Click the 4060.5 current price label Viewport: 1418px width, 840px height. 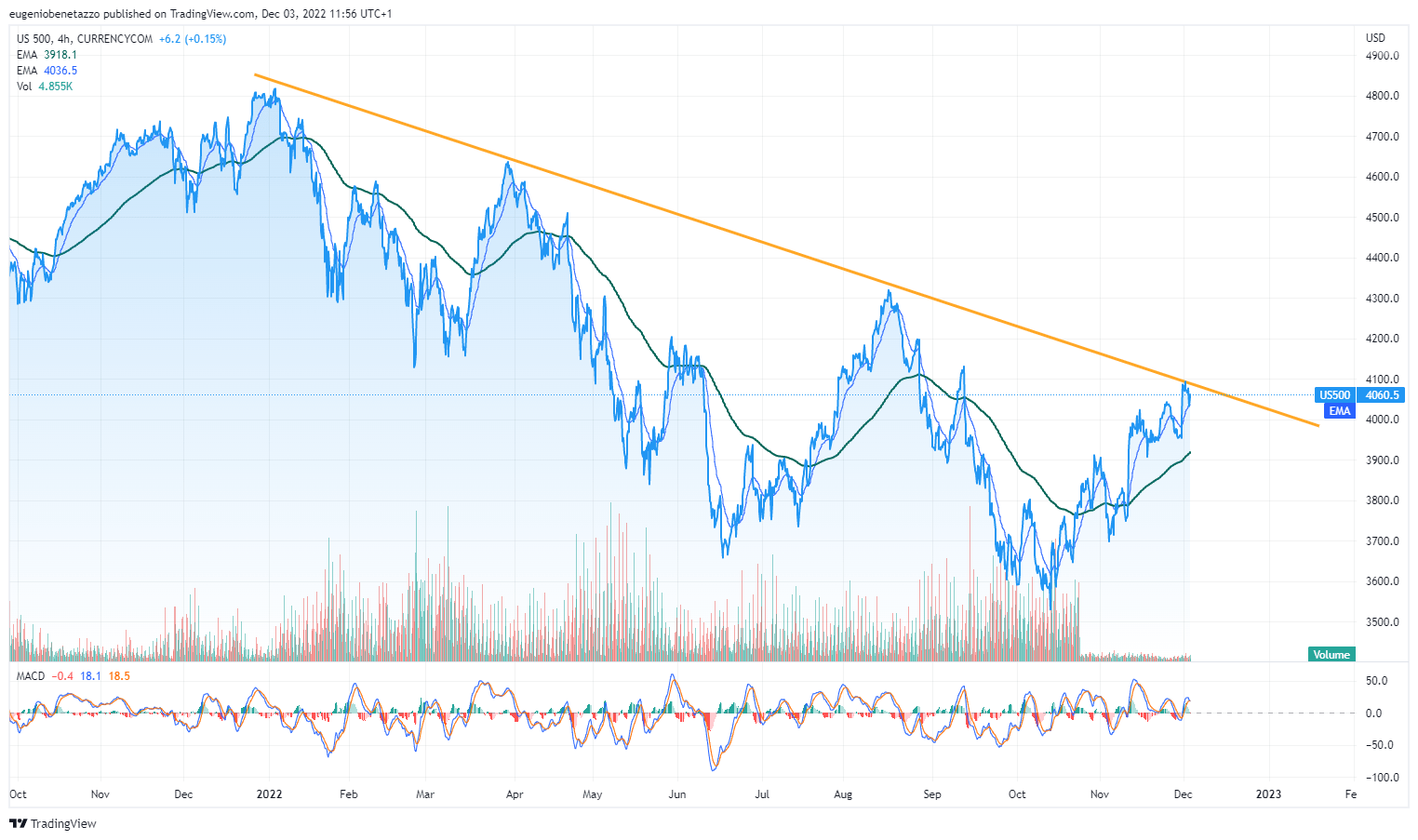tap(1382, 395)
